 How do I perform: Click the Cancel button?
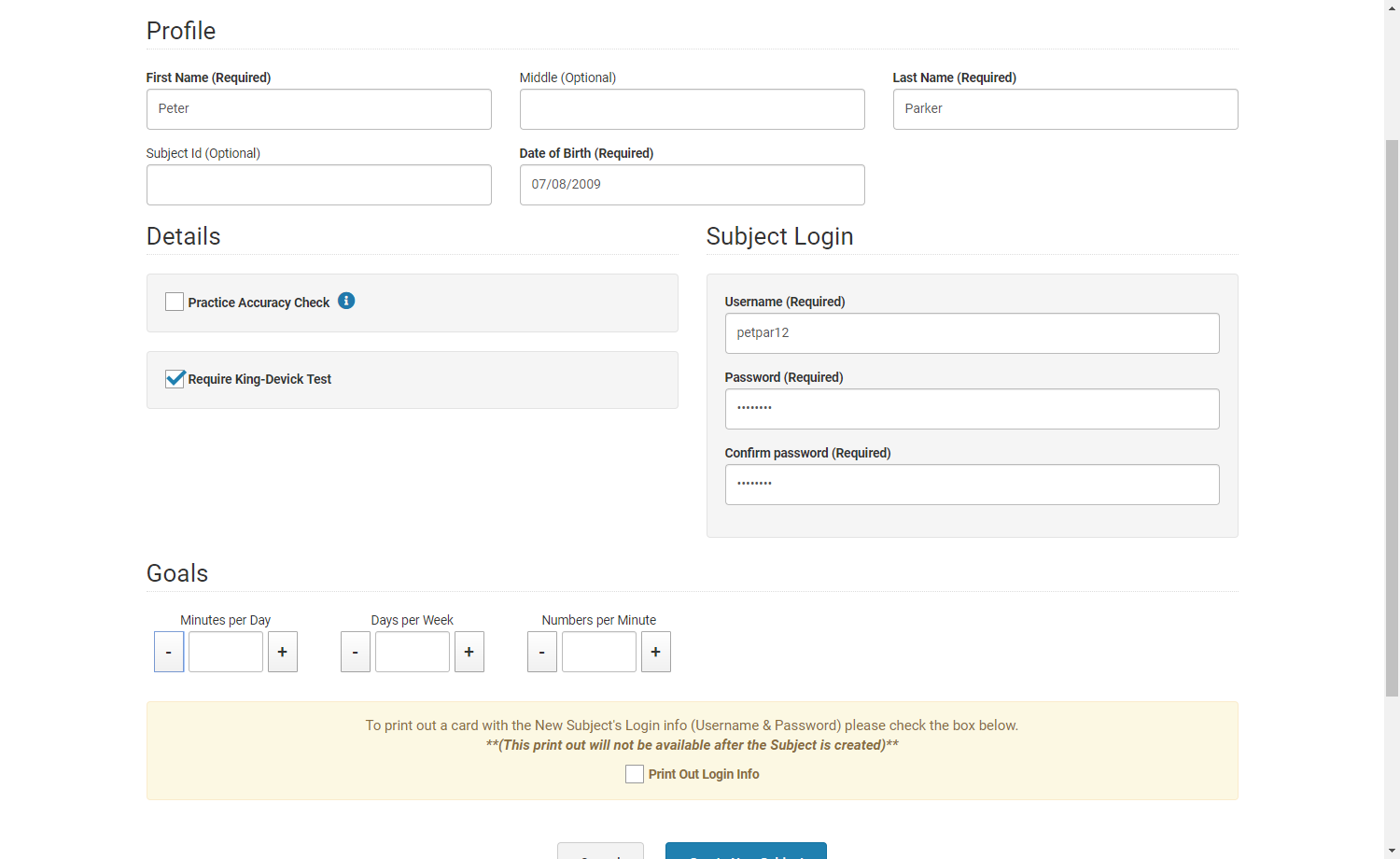tap(600, 852)
